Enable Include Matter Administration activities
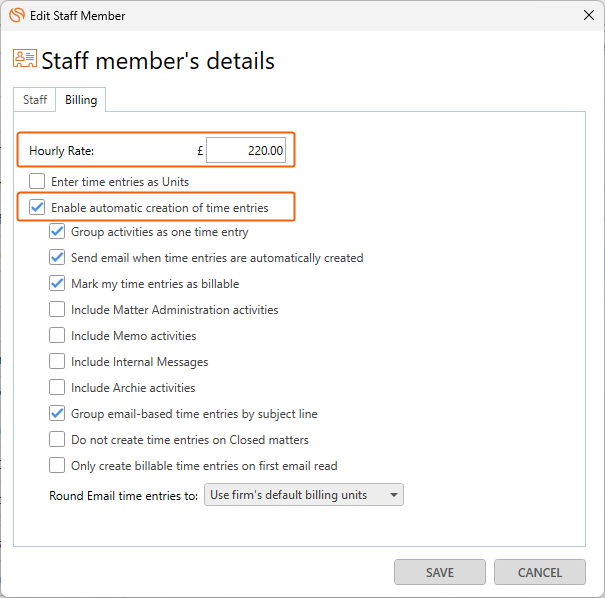Screen dimensions: 605x598 [x=57, y=309]
